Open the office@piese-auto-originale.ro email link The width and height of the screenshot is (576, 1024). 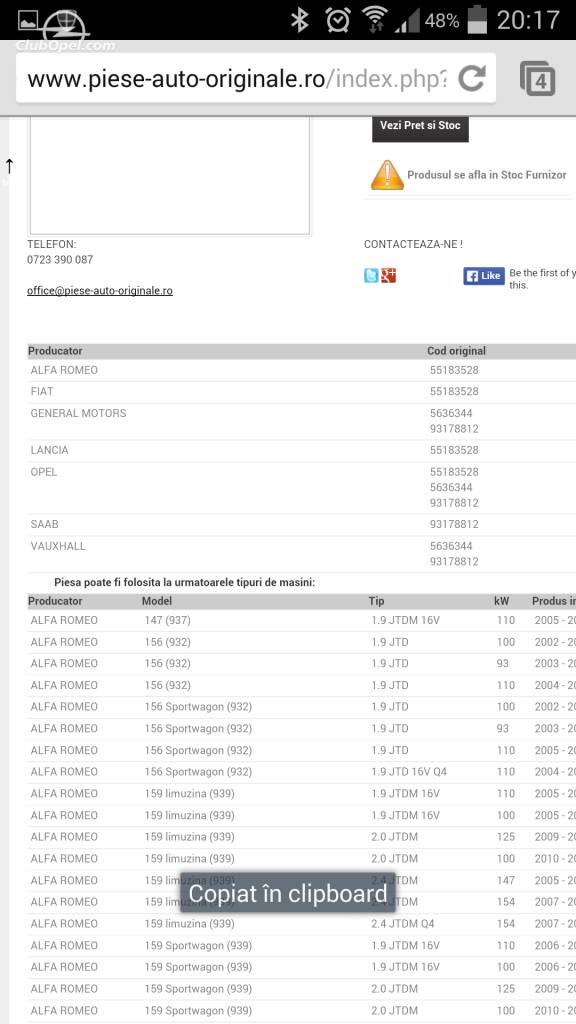[x=100, y=291]
